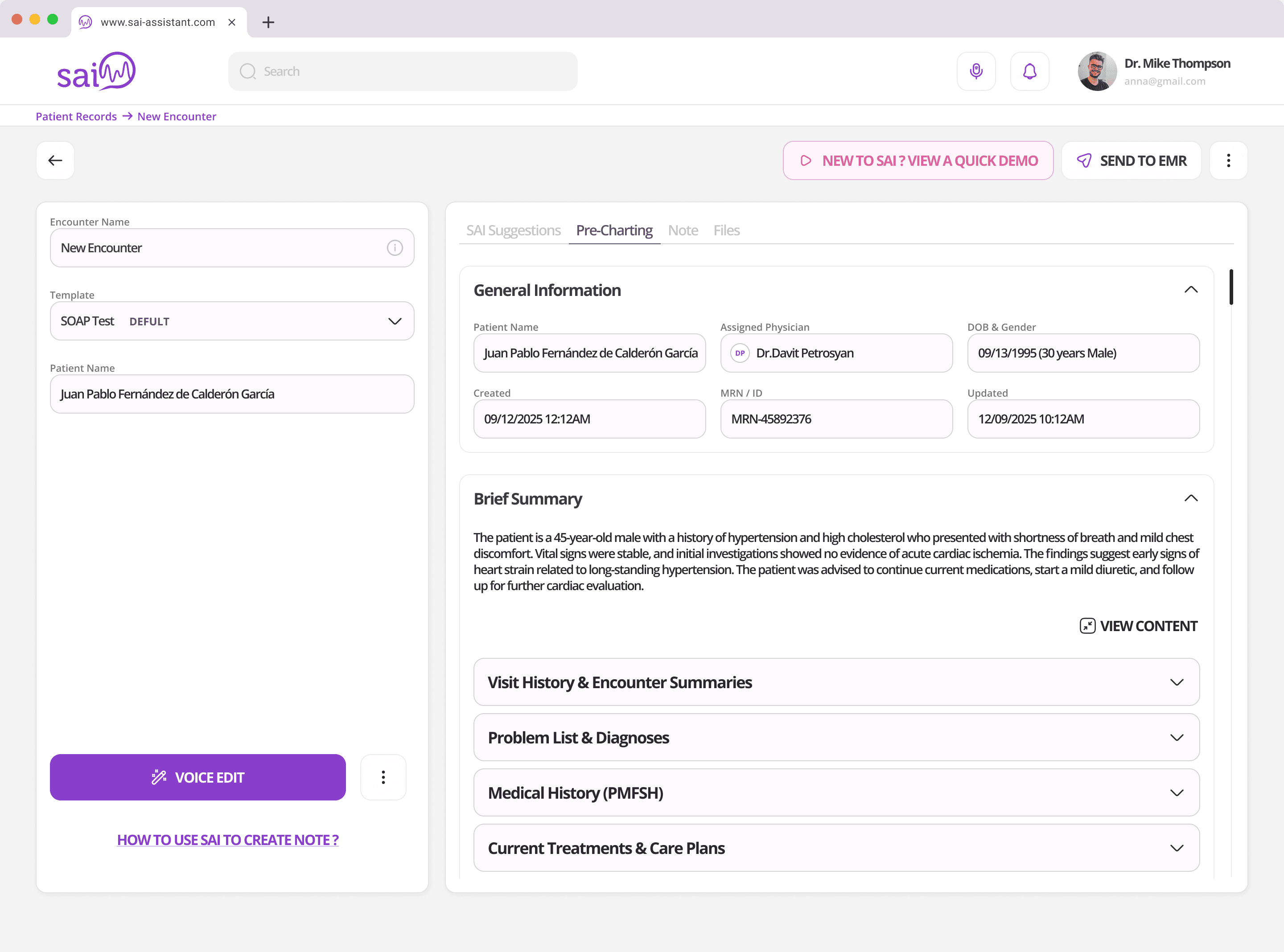
Task: Open the How to Use SAI to Create Note link
Action: point(228,840)
